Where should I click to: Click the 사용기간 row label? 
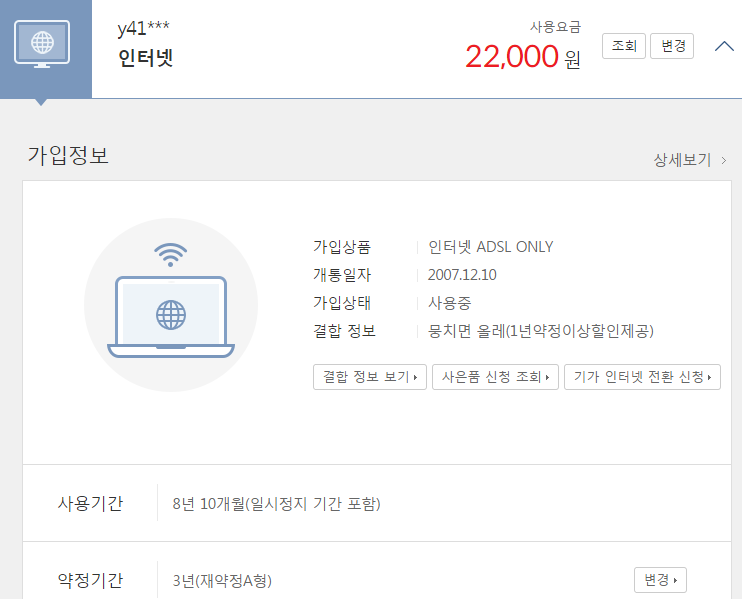click(x=90, y=503)
